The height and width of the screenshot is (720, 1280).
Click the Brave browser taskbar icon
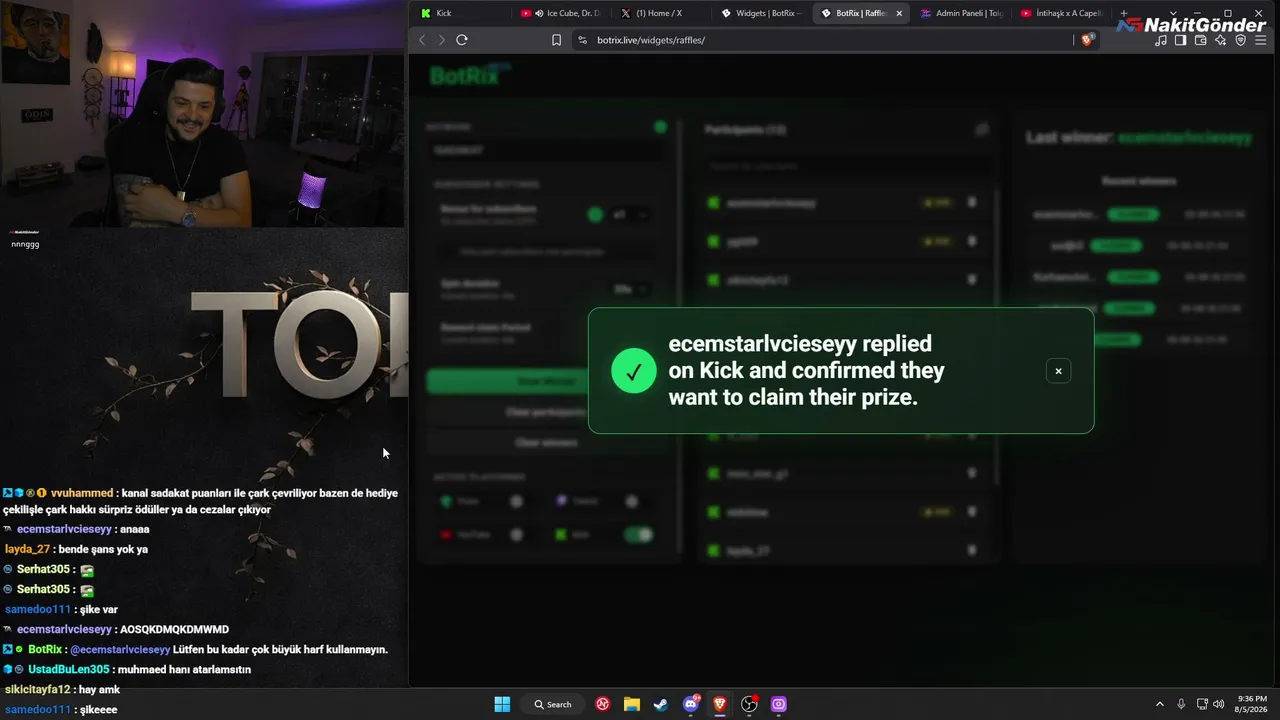pyautogui.click(x=720, y=704)
